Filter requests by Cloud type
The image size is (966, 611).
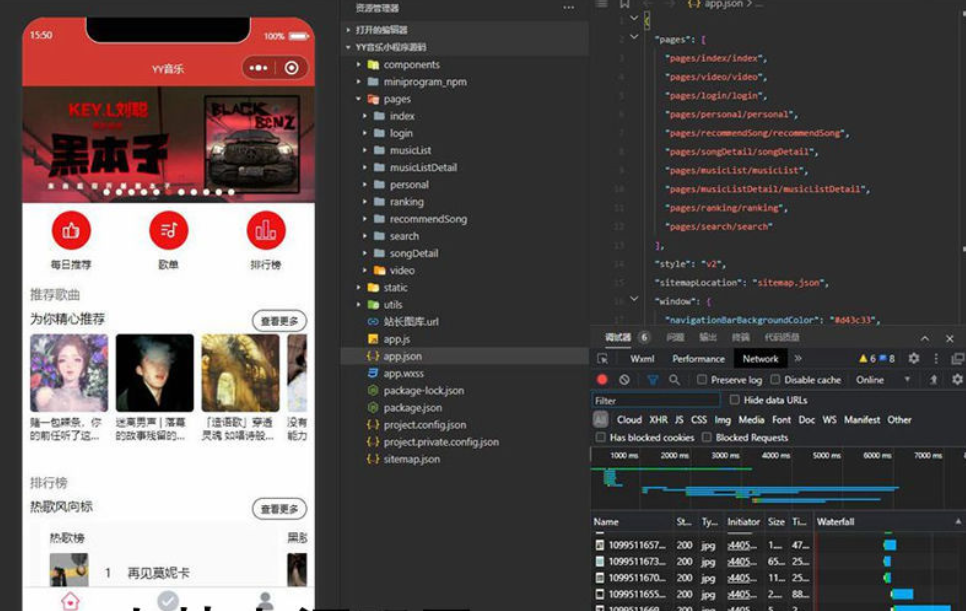pyautogui.click(x=629, y=419)
